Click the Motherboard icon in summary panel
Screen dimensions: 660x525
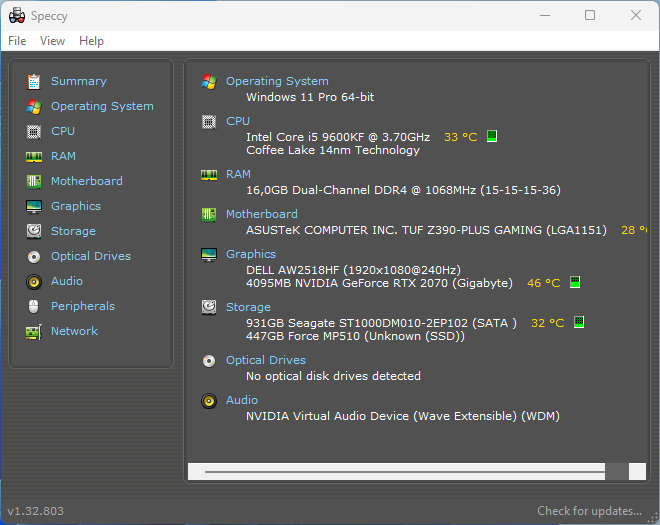[209, 215]
